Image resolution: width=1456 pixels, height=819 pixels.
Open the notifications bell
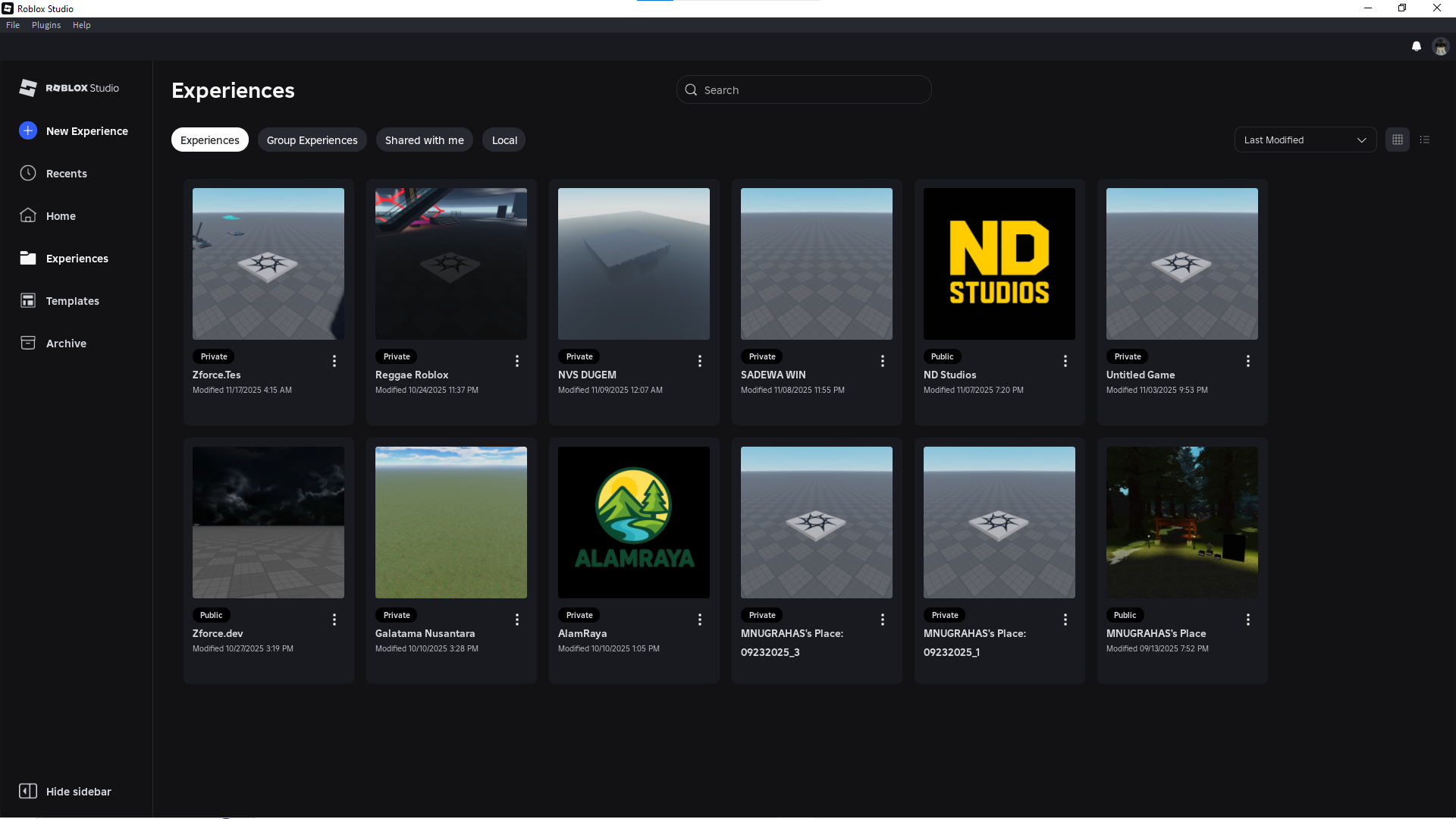1417,46
